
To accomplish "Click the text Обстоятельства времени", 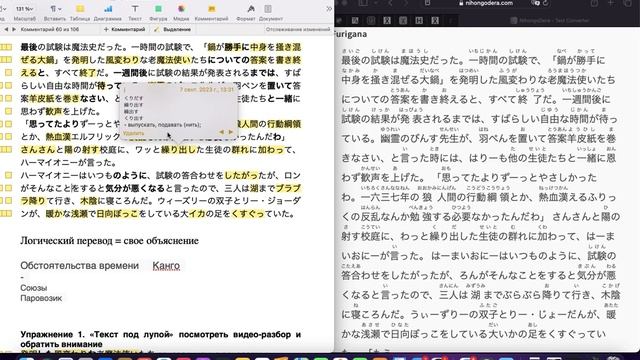I will pos(80,266).
